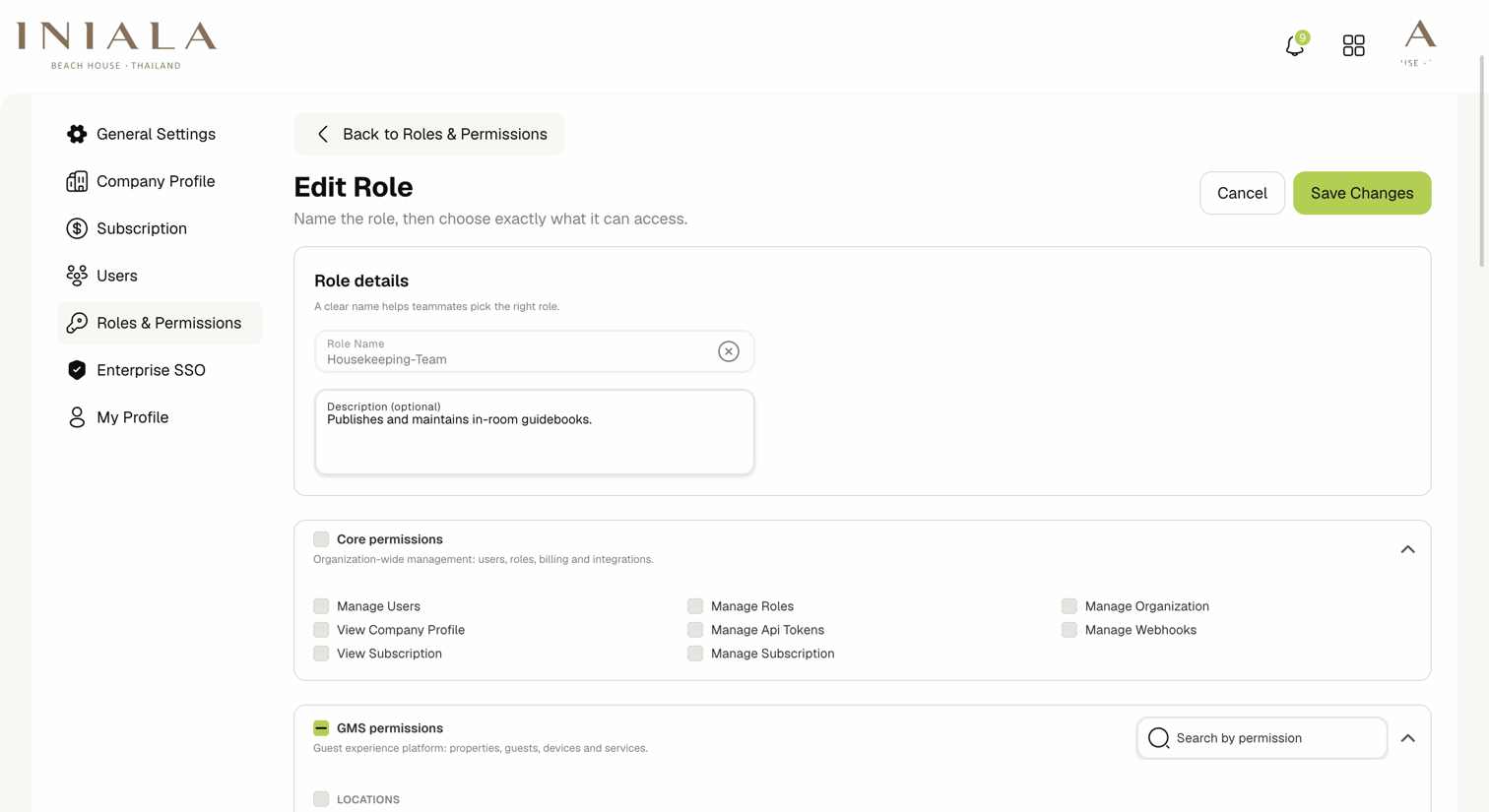Click the Company Profile building icon
Image resolution: width=1489 pixels, height=812 pixels.
tap(77, 181)
